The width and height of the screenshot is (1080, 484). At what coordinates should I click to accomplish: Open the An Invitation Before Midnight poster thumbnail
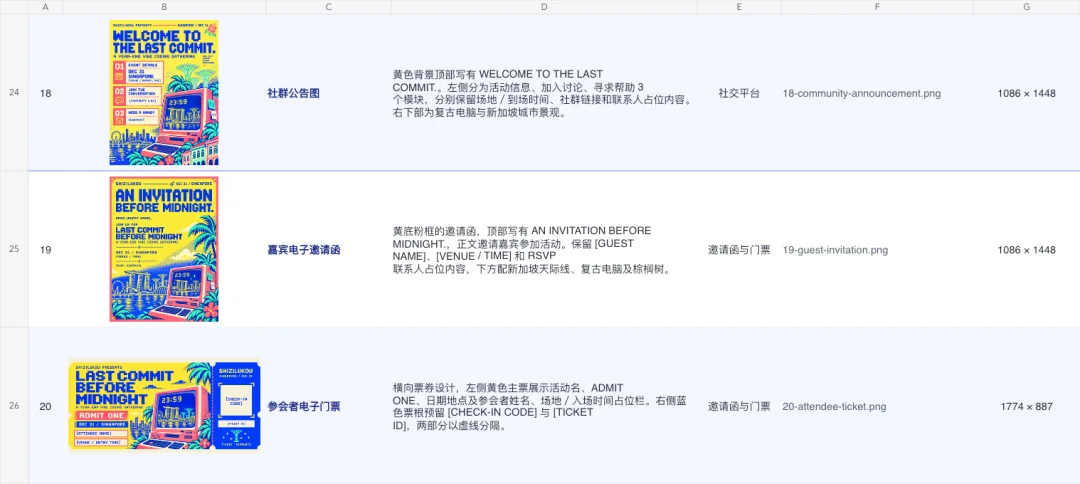tap(164, 249)
